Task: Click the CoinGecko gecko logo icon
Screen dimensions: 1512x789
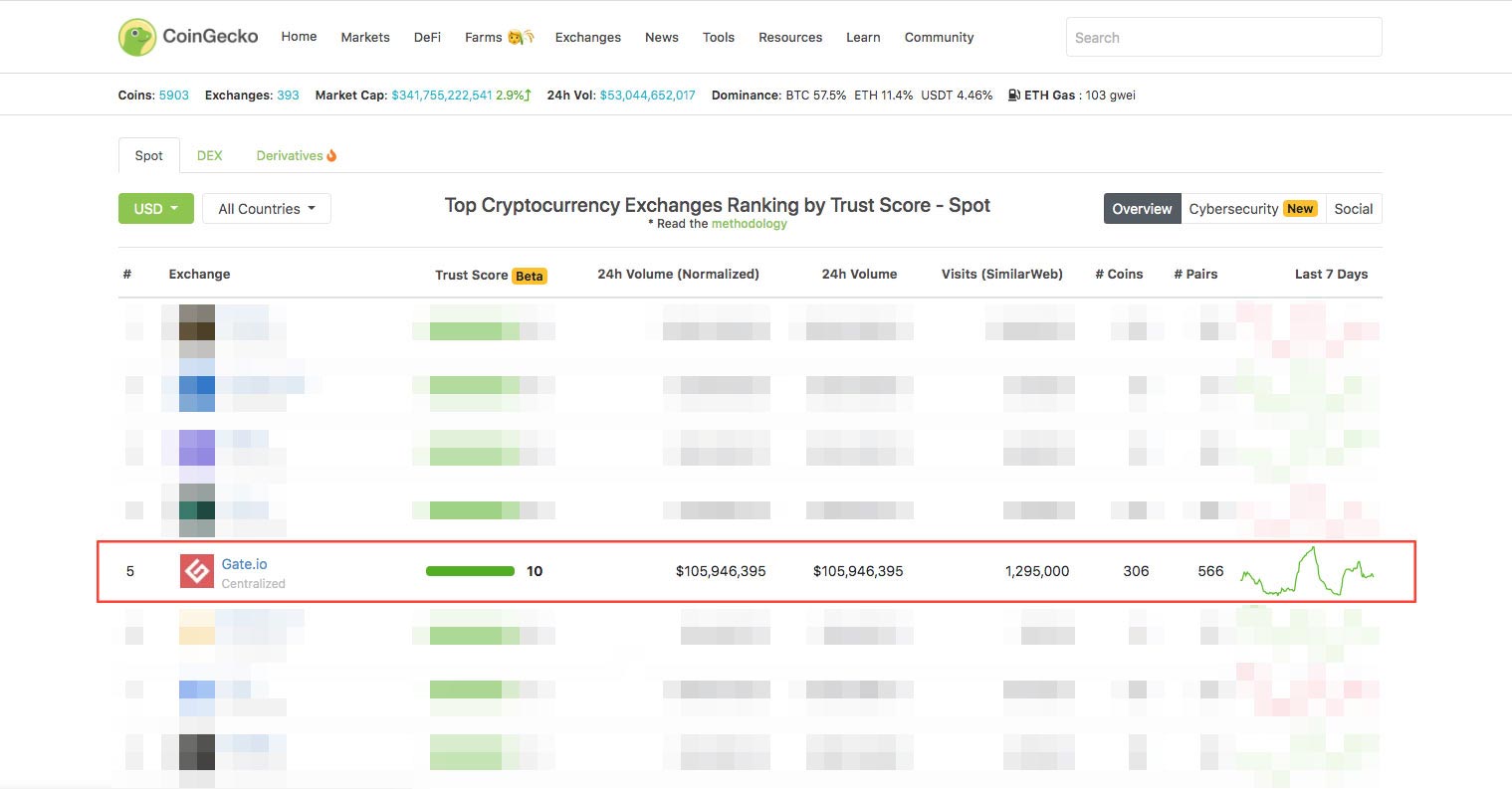Action: (x=137, y=37)
